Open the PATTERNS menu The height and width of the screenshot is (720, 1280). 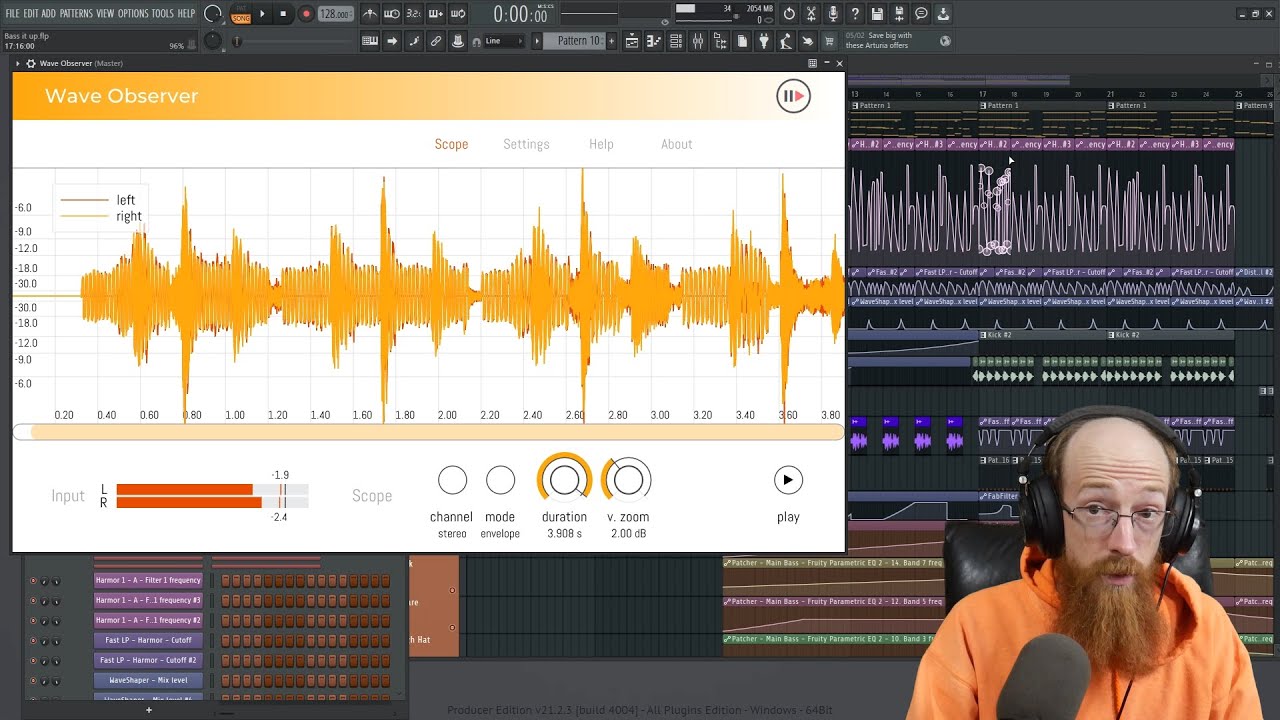point(76,14)
